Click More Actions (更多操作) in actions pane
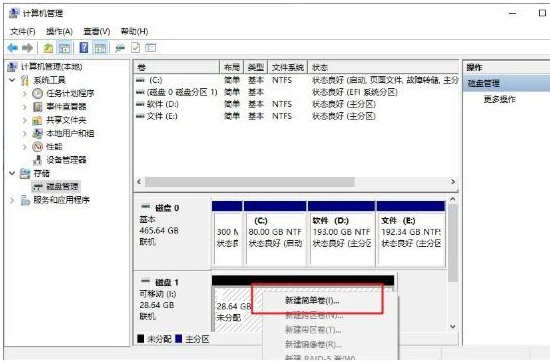 tap(499, 99)
